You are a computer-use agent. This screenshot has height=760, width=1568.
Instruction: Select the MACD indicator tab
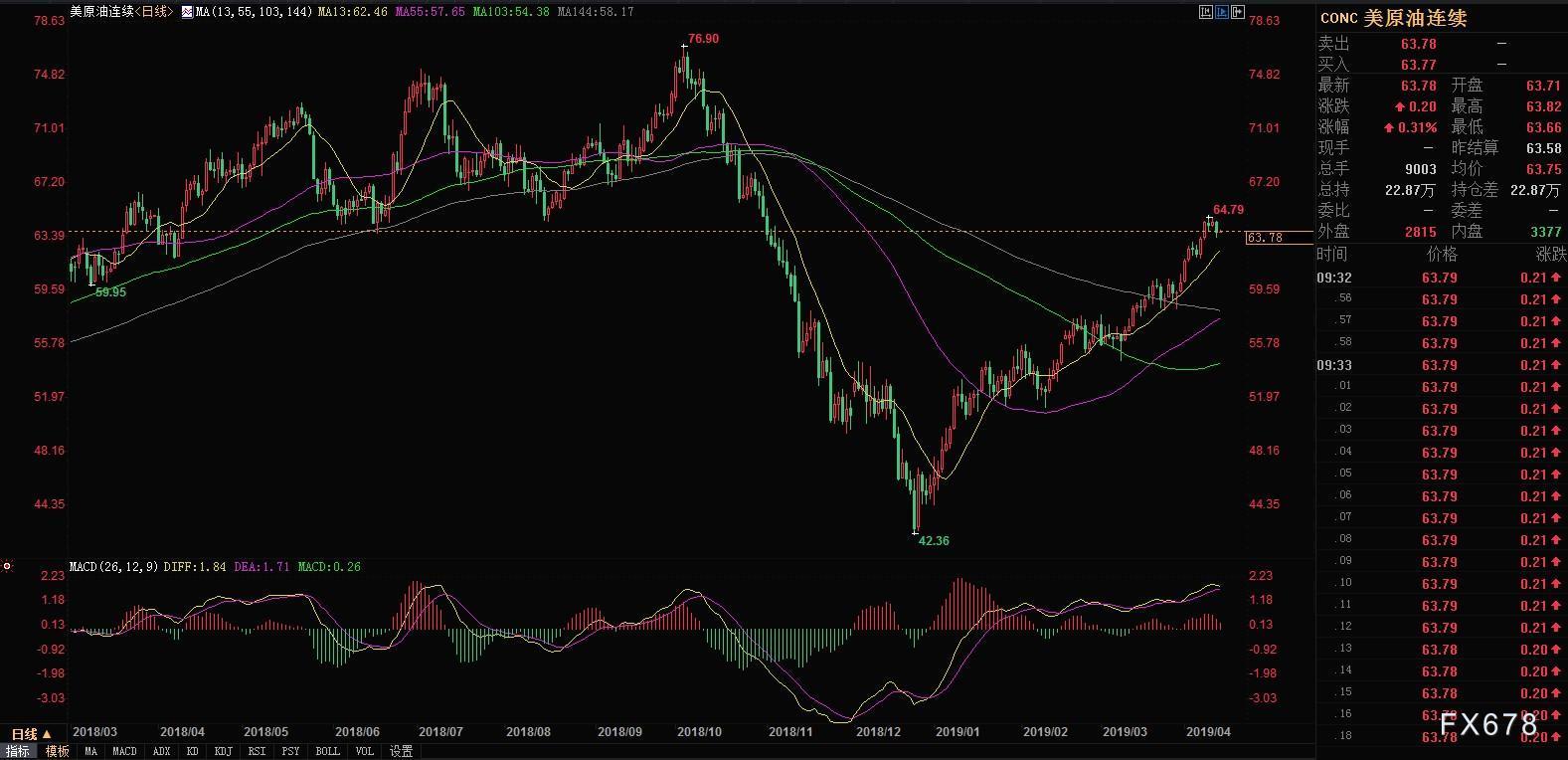pos(124,752)
